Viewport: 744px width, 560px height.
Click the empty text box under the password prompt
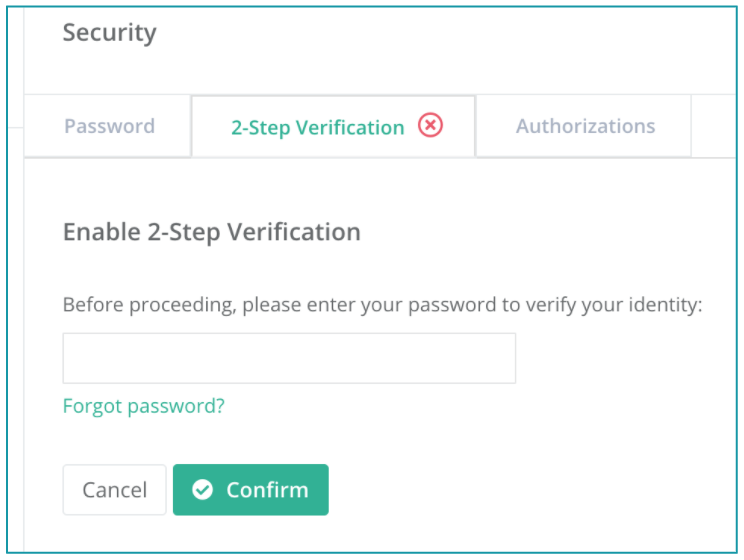click(x=289, y=358)
